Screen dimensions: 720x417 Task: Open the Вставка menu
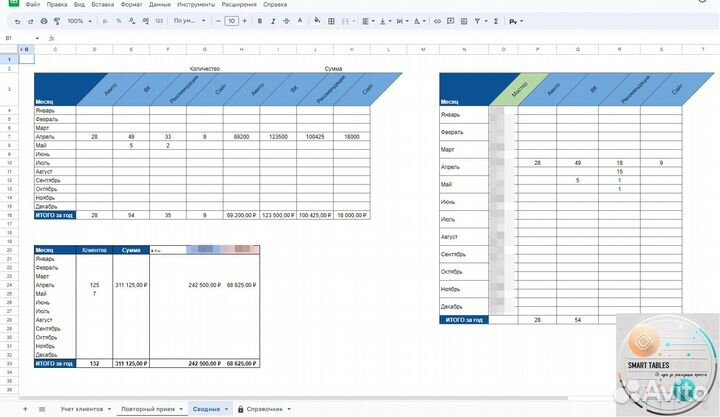coord(102,5)
